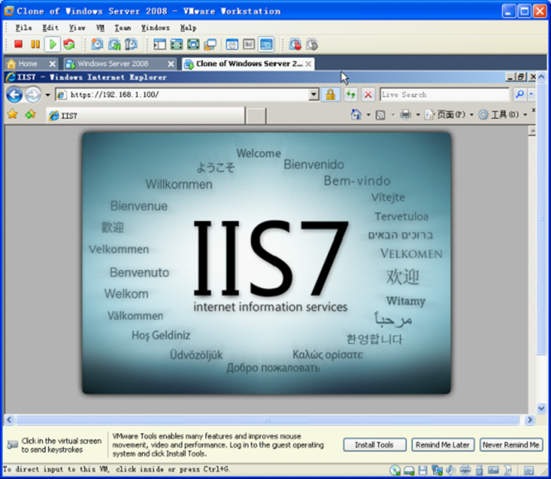Enter full screen mode via toolbar icon

pyautogui.click(x=176, y=44)
